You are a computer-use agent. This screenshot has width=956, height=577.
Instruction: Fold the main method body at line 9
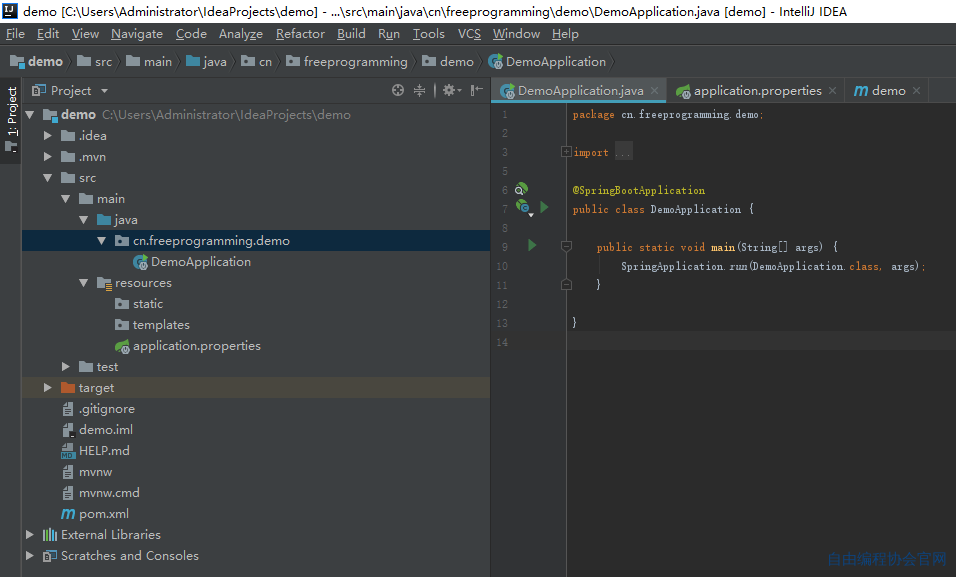(x=566, y=246)
